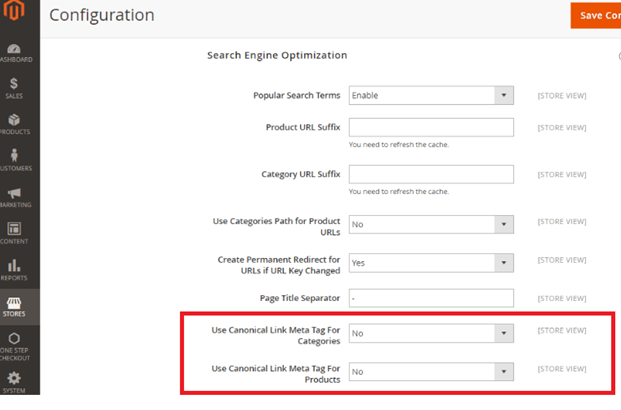Image resolution: width=621 pixels, height=410 pixels.
Task: Open the Popular Search Terms dropdown
Action: [431, 95]
